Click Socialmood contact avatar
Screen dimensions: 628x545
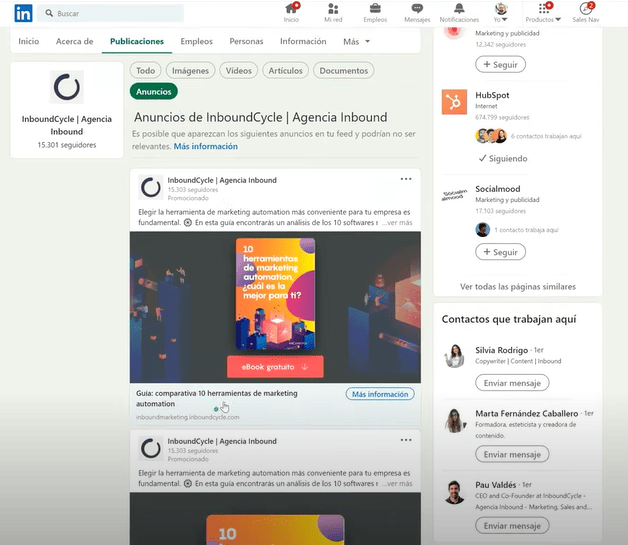tap(483, 230)
